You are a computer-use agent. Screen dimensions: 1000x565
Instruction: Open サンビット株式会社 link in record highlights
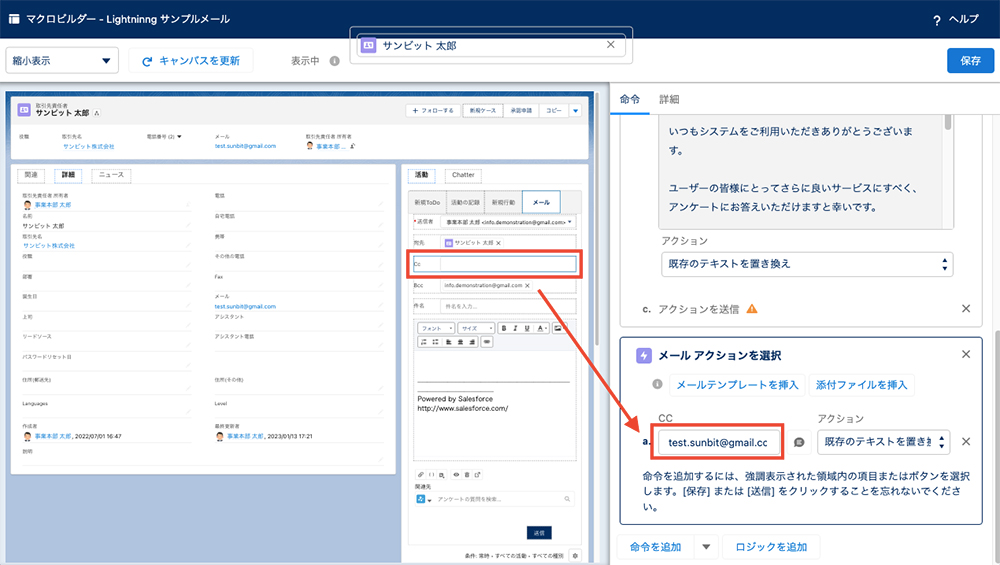(x=88, y=147)
